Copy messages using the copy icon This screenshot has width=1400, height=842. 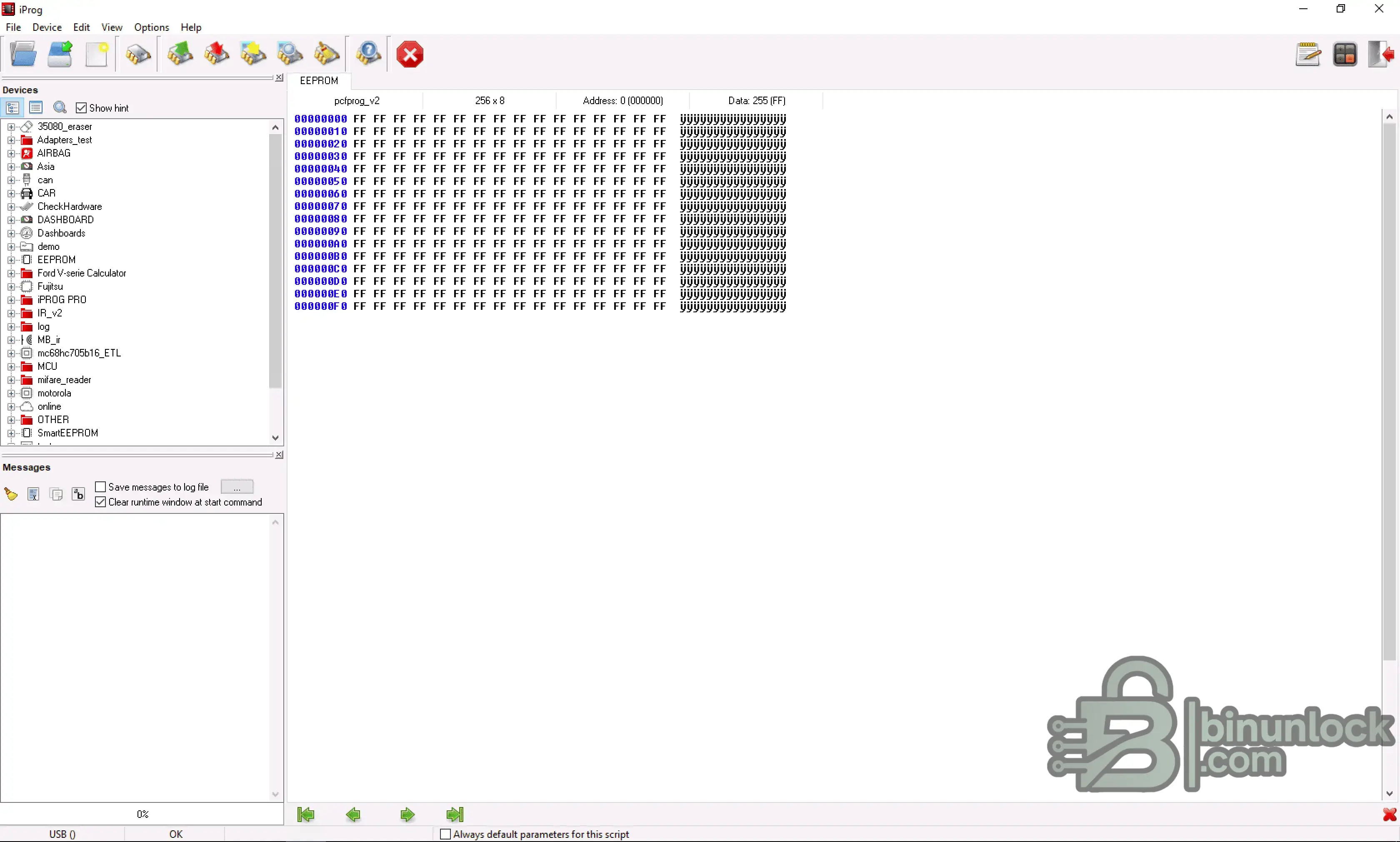tap(56, 494)
